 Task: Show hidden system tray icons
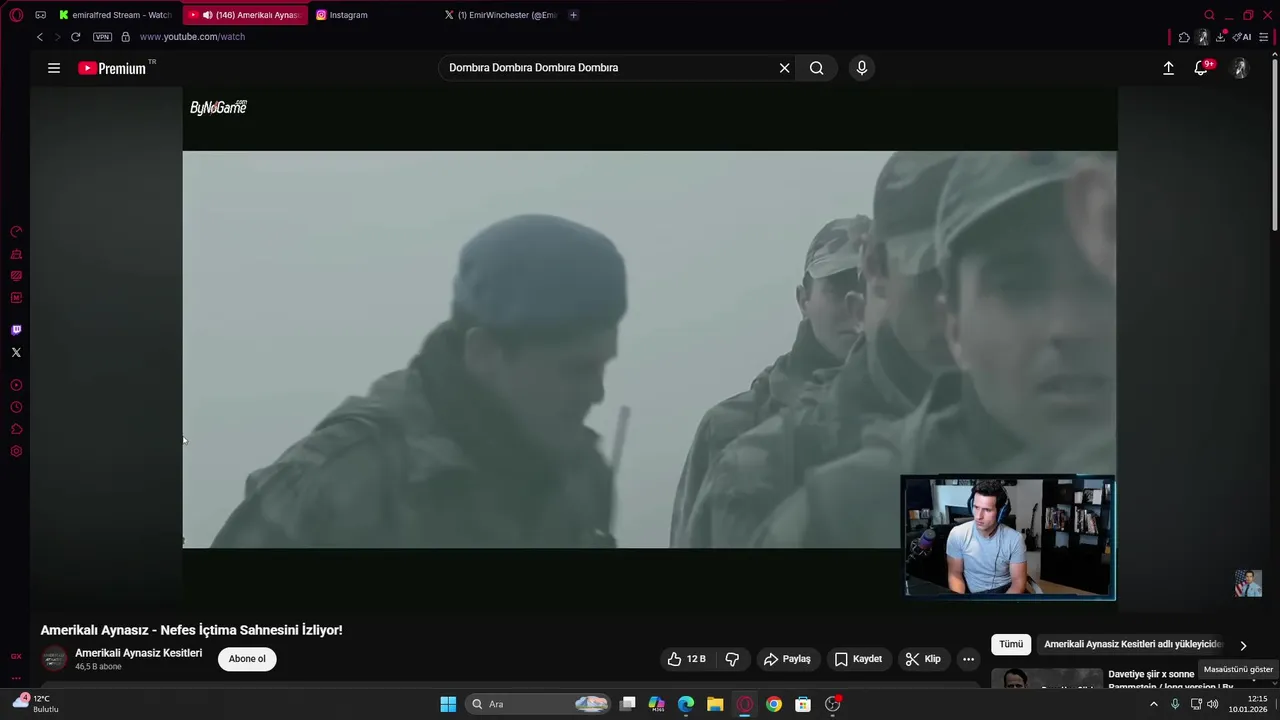point(1153,704)
